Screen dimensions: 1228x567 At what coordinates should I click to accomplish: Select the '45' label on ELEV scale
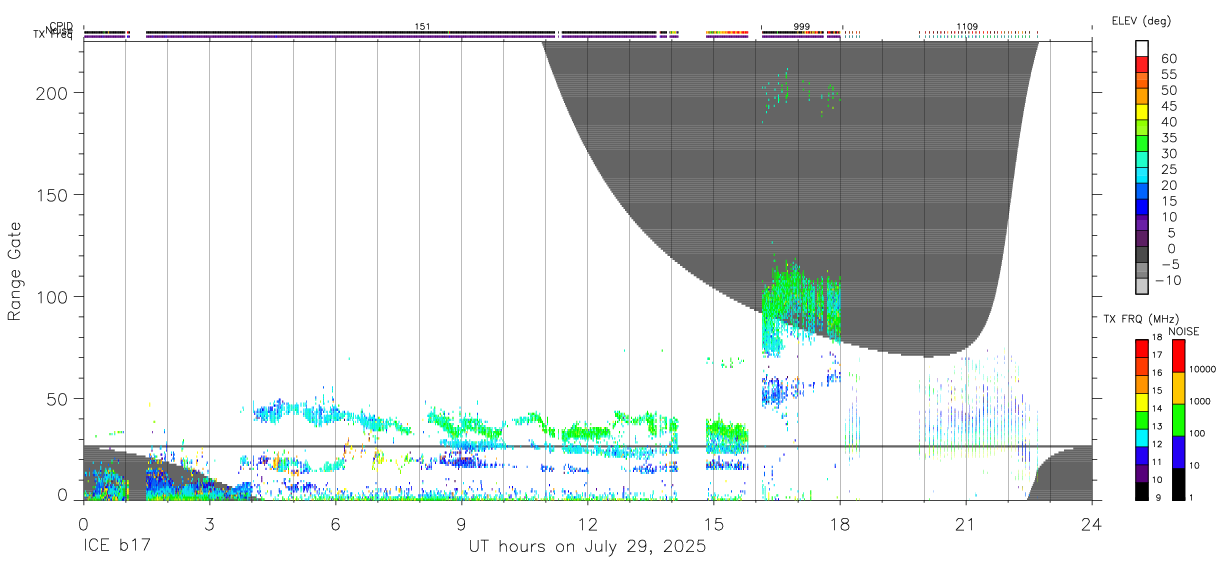click(1167, 107)
